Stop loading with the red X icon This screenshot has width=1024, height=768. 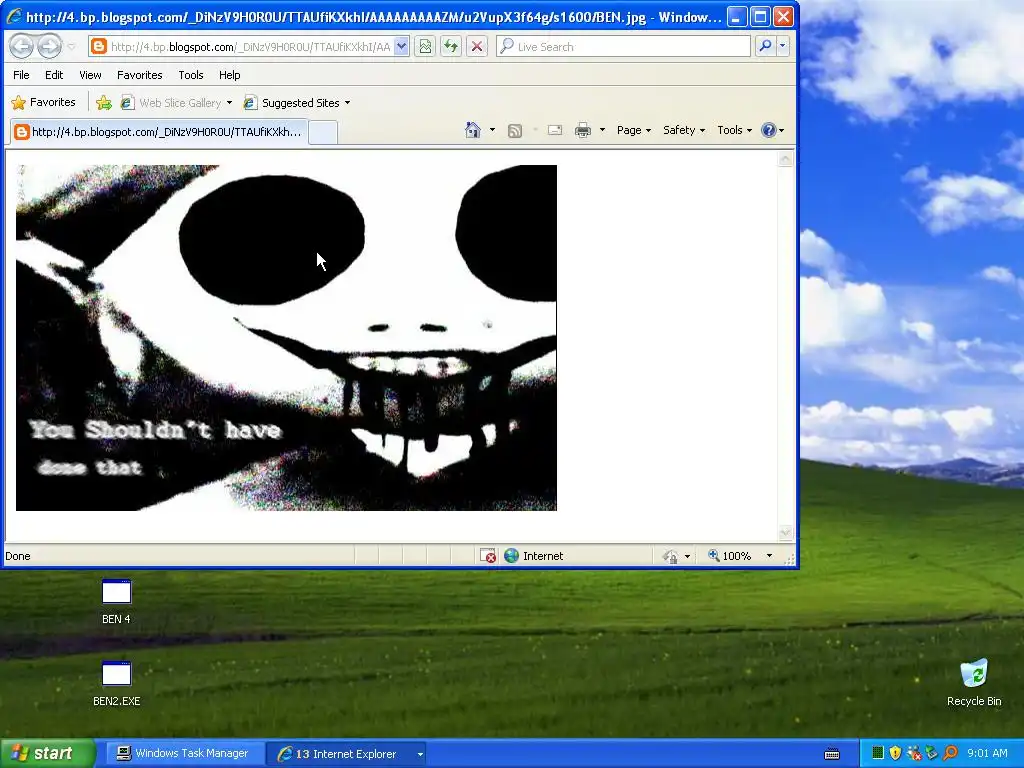(477, 46)
